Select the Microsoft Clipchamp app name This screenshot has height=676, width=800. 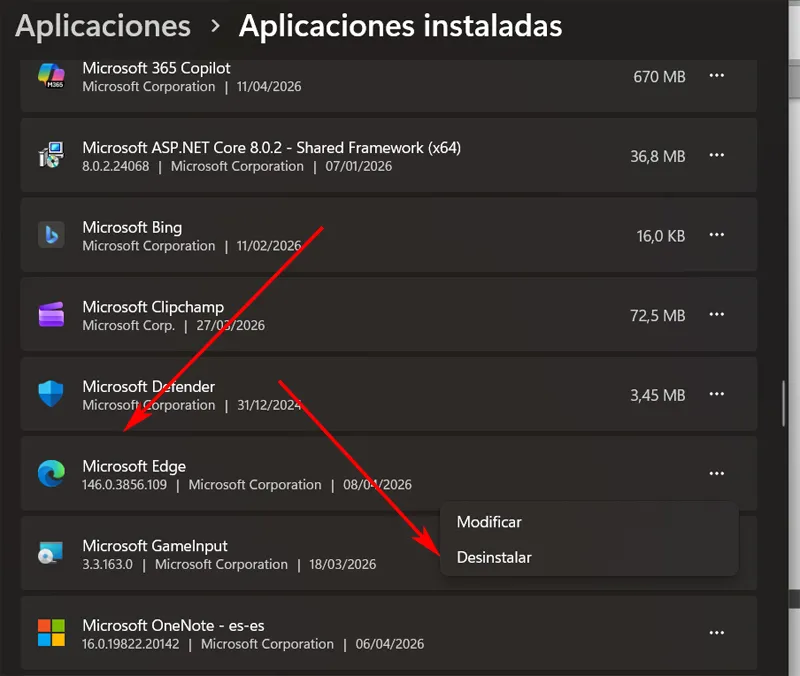pos(153,307)
